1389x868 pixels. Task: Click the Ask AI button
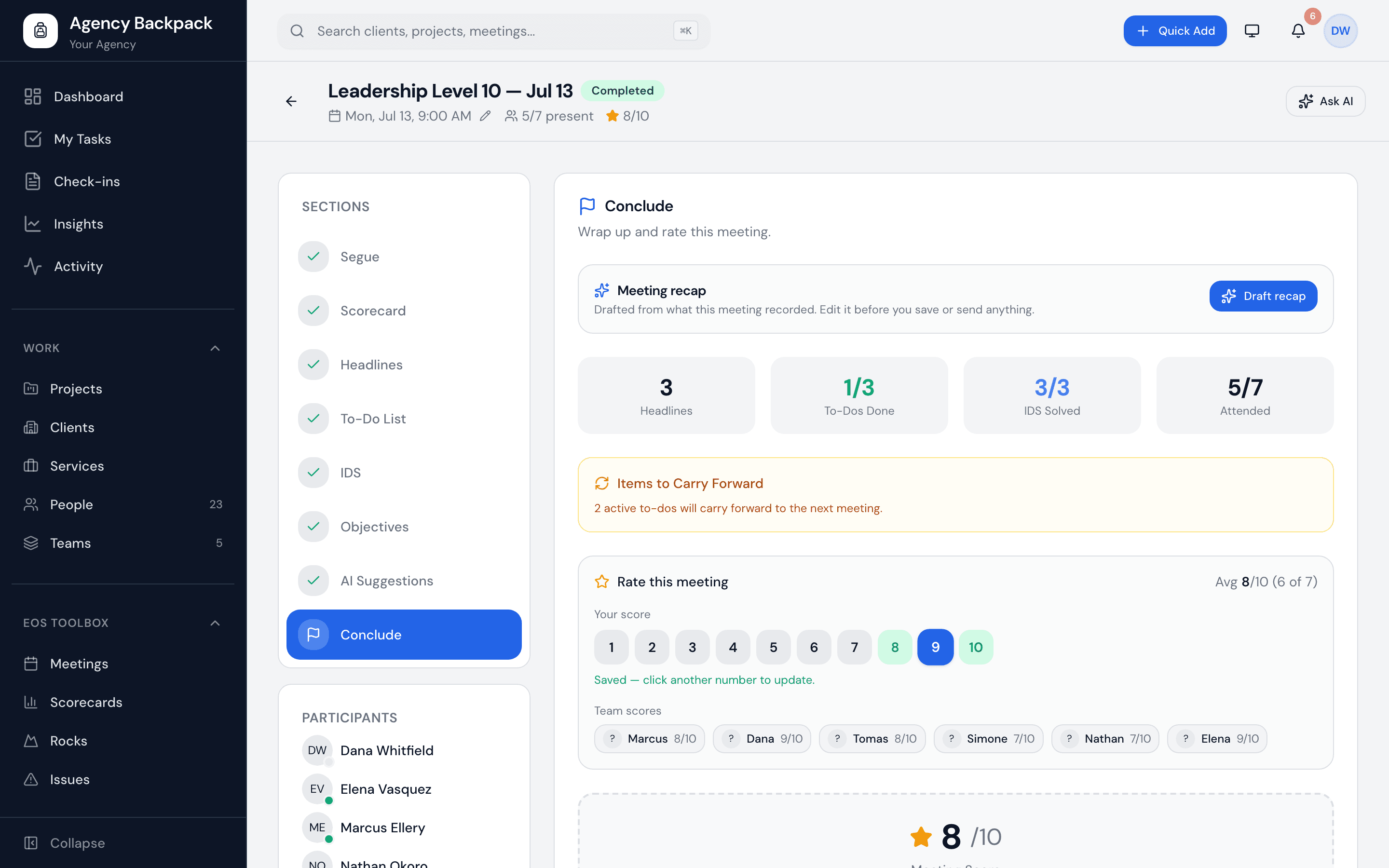coord(1325,102)
